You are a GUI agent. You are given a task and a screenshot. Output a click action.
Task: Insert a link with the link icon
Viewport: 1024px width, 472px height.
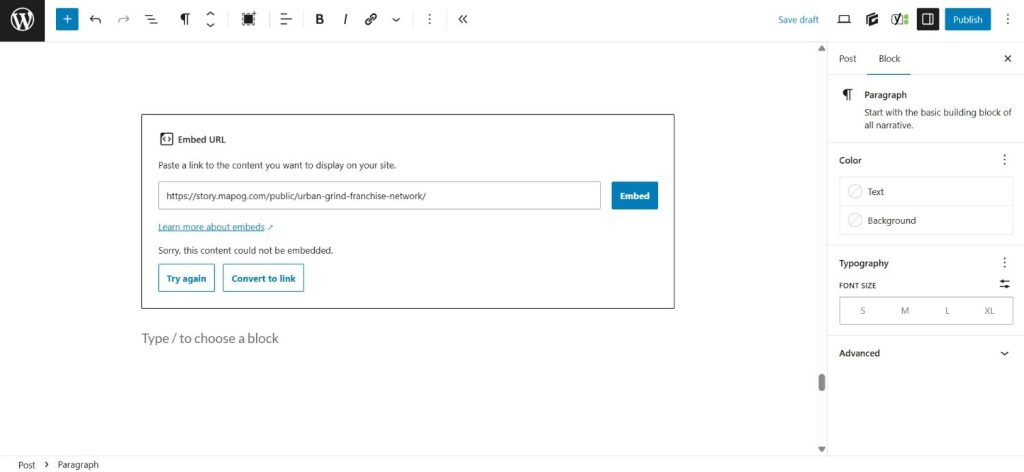point(371,20)
